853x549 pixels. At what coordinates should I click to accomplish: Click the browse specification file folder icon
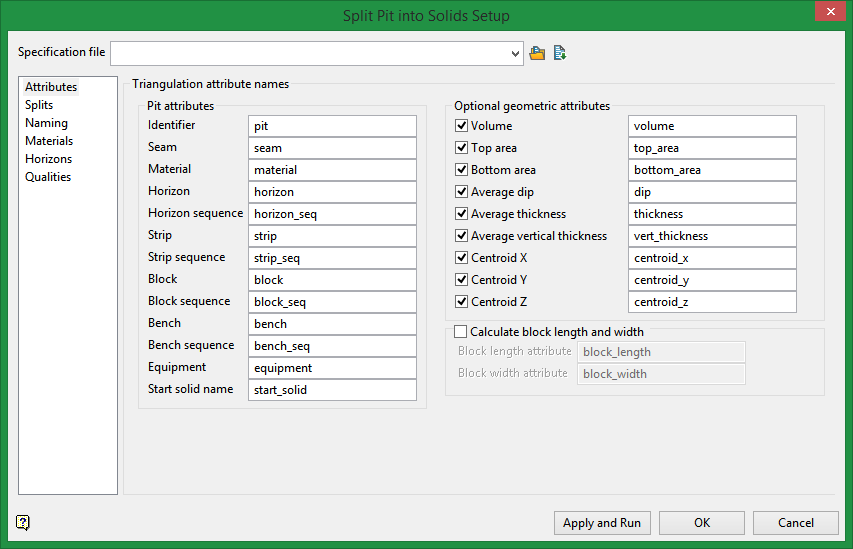(537, 53)
